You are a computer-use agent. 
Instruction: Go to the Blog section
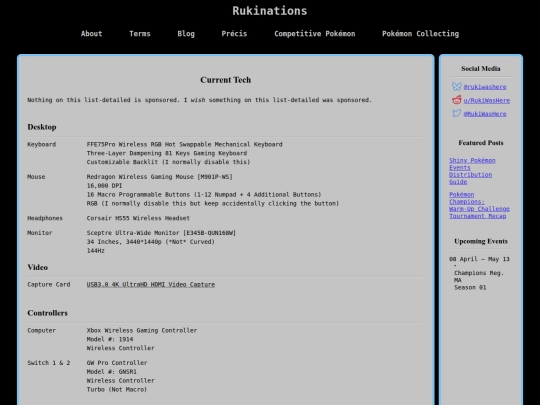point(186,34)
